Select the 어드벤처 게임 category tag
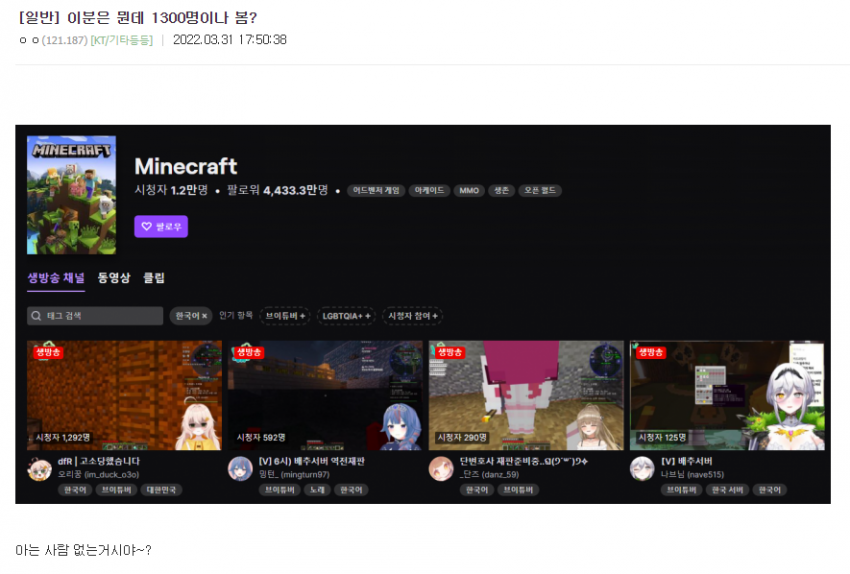Image resolution: width=850 pixels, height=574 pixels. pyautogui.click(x=376, y=190)
